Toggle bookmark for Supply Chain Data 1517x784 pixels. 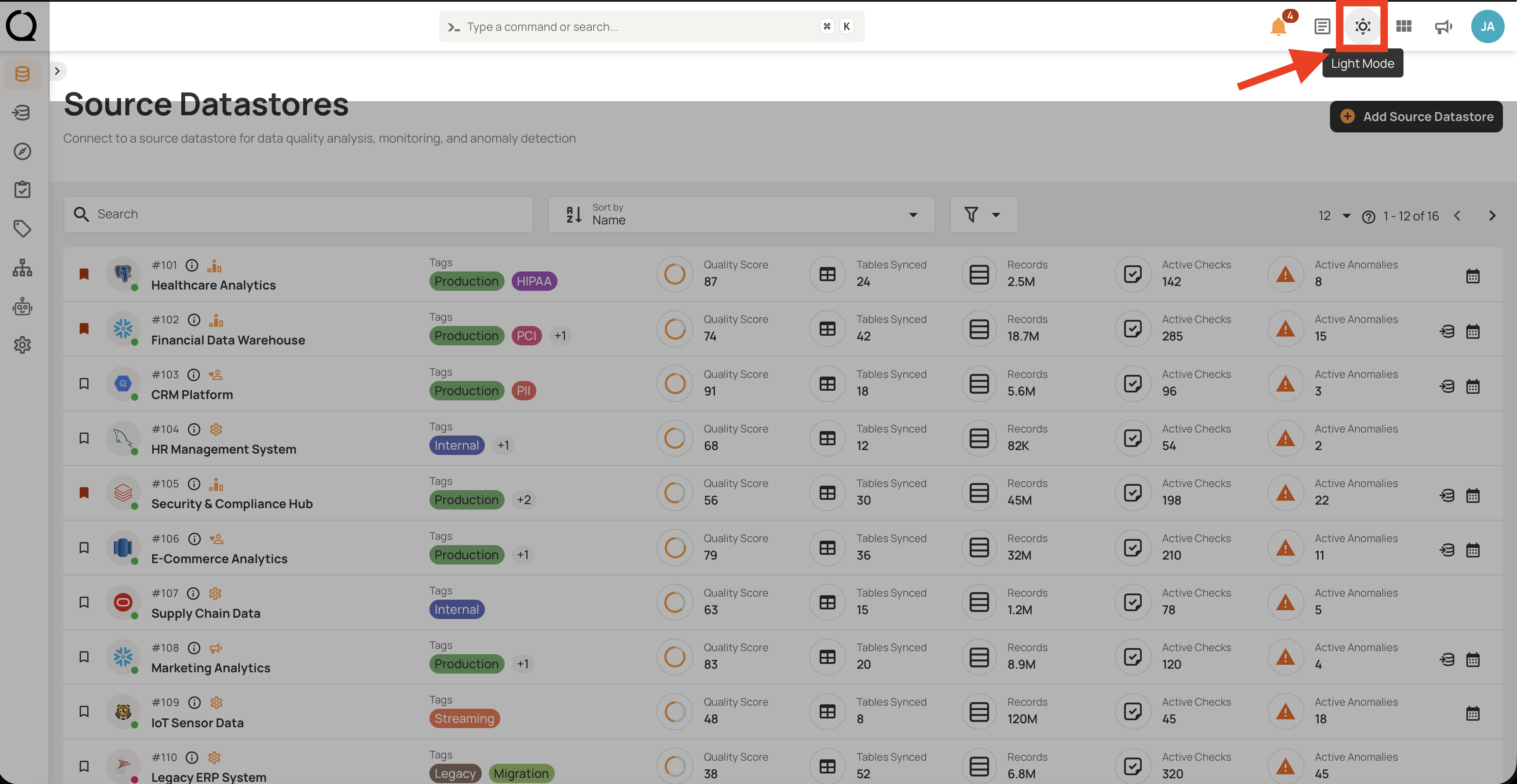pos(84,602)
